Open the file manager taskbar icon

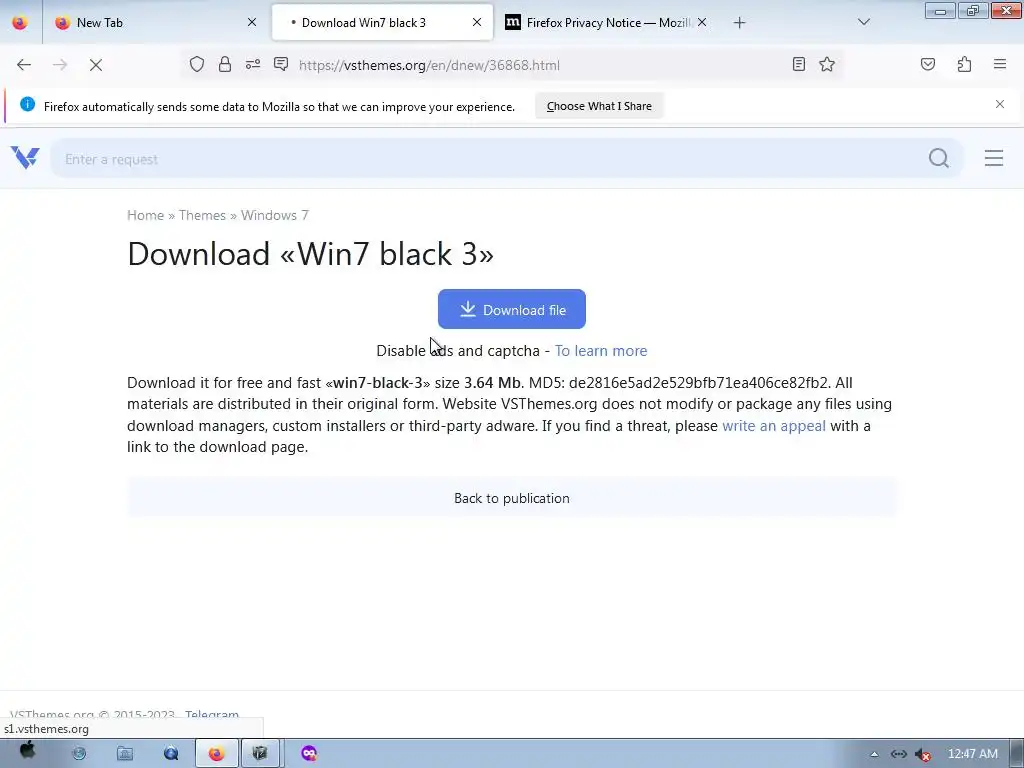tap(125, 754)
